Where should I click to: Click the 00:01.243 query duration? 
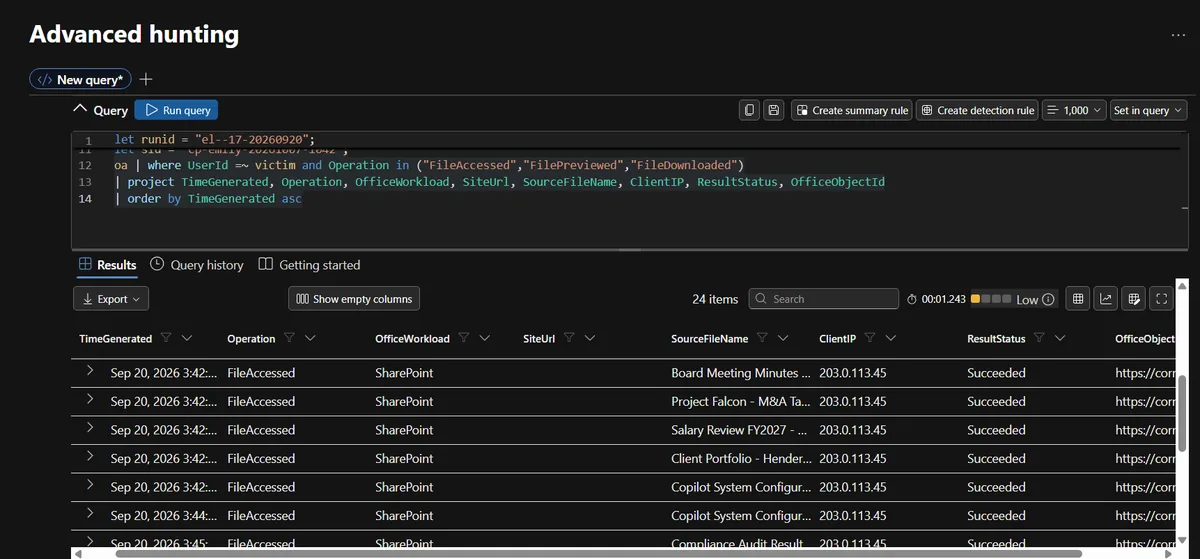(x=937, y=299)
